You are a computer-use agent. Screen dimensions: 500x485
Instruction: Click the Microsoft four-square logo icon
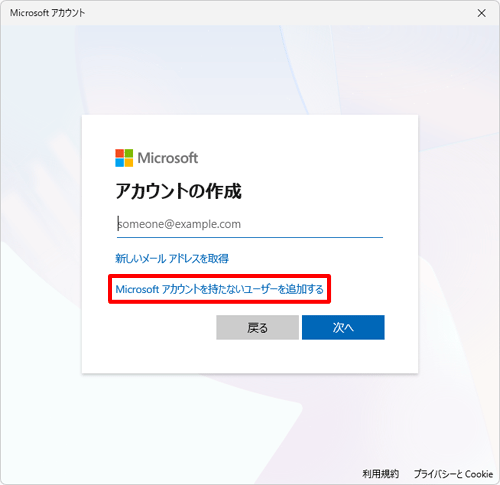(x=124, y=158)
